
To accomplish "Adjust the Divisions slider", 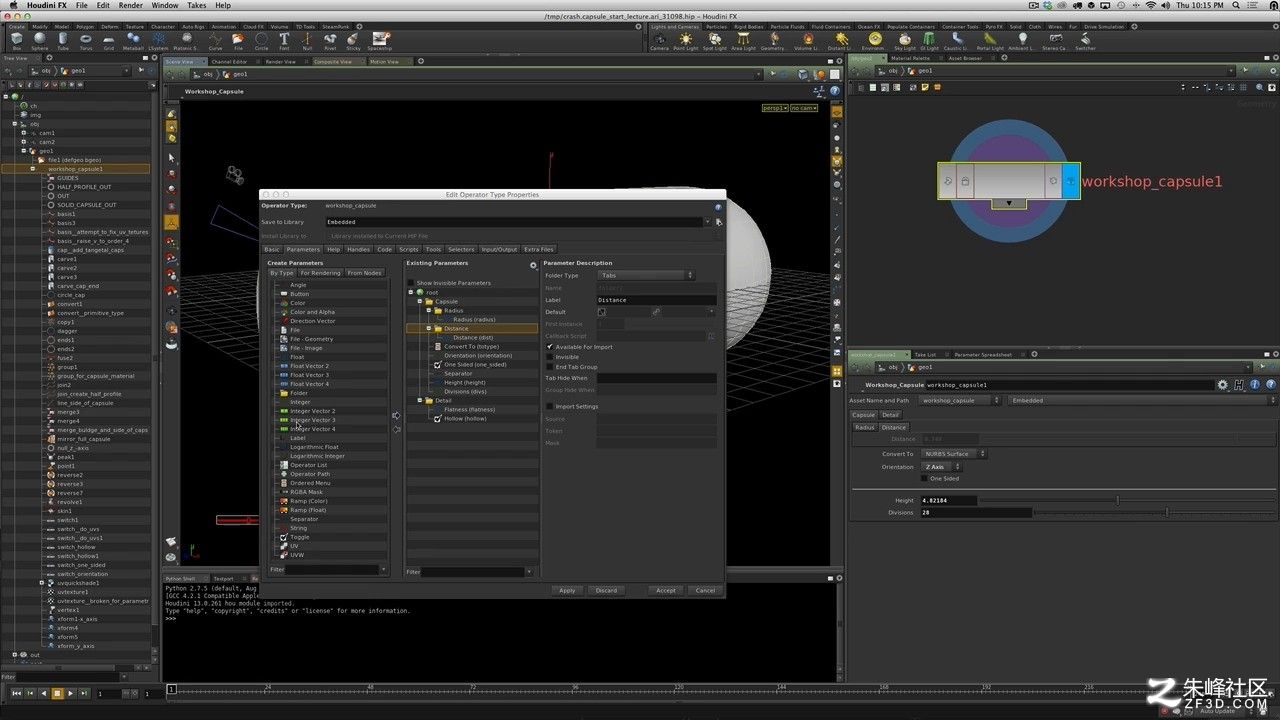I will 1166,512.
